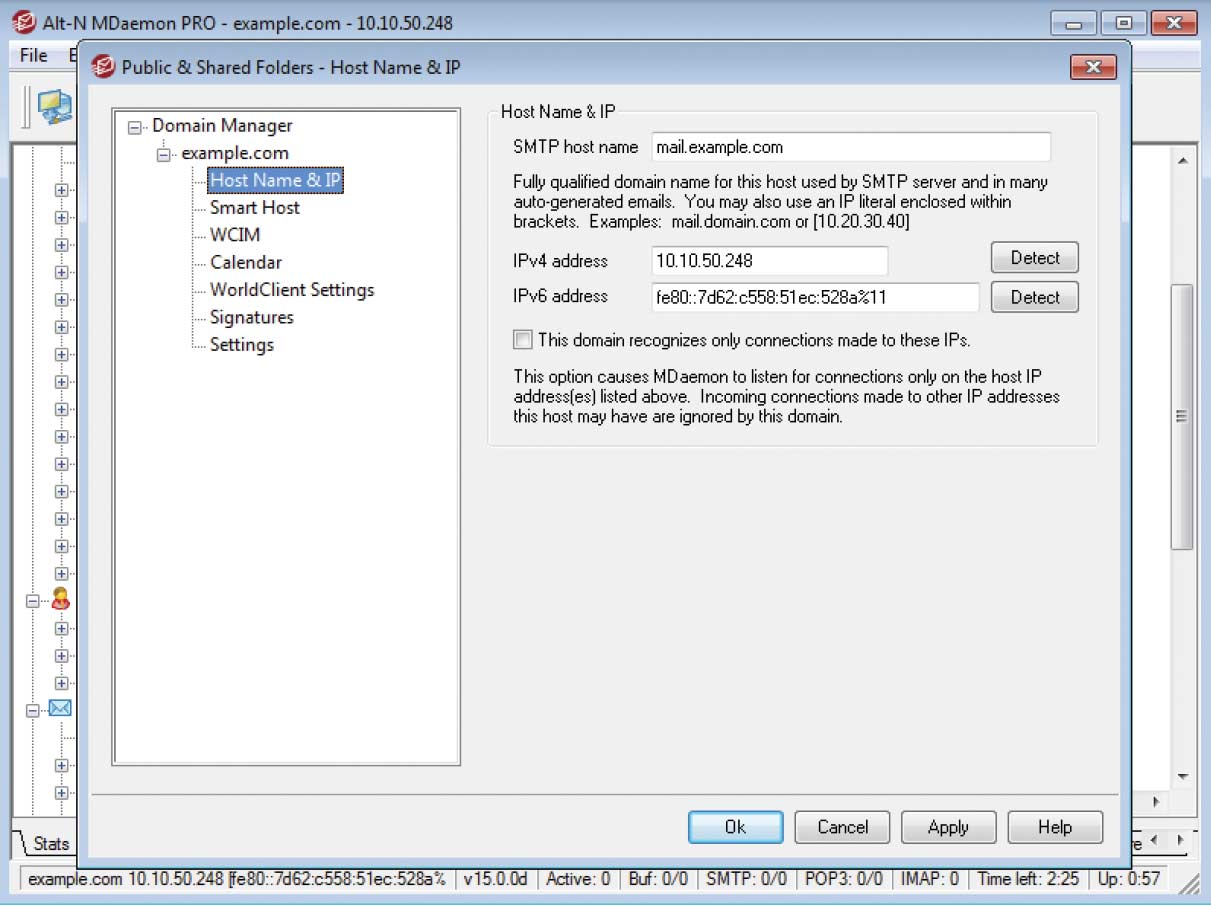Screen dimensions: 1211x906
Task: Switch to the Stats tab
Action: (50, 843)
